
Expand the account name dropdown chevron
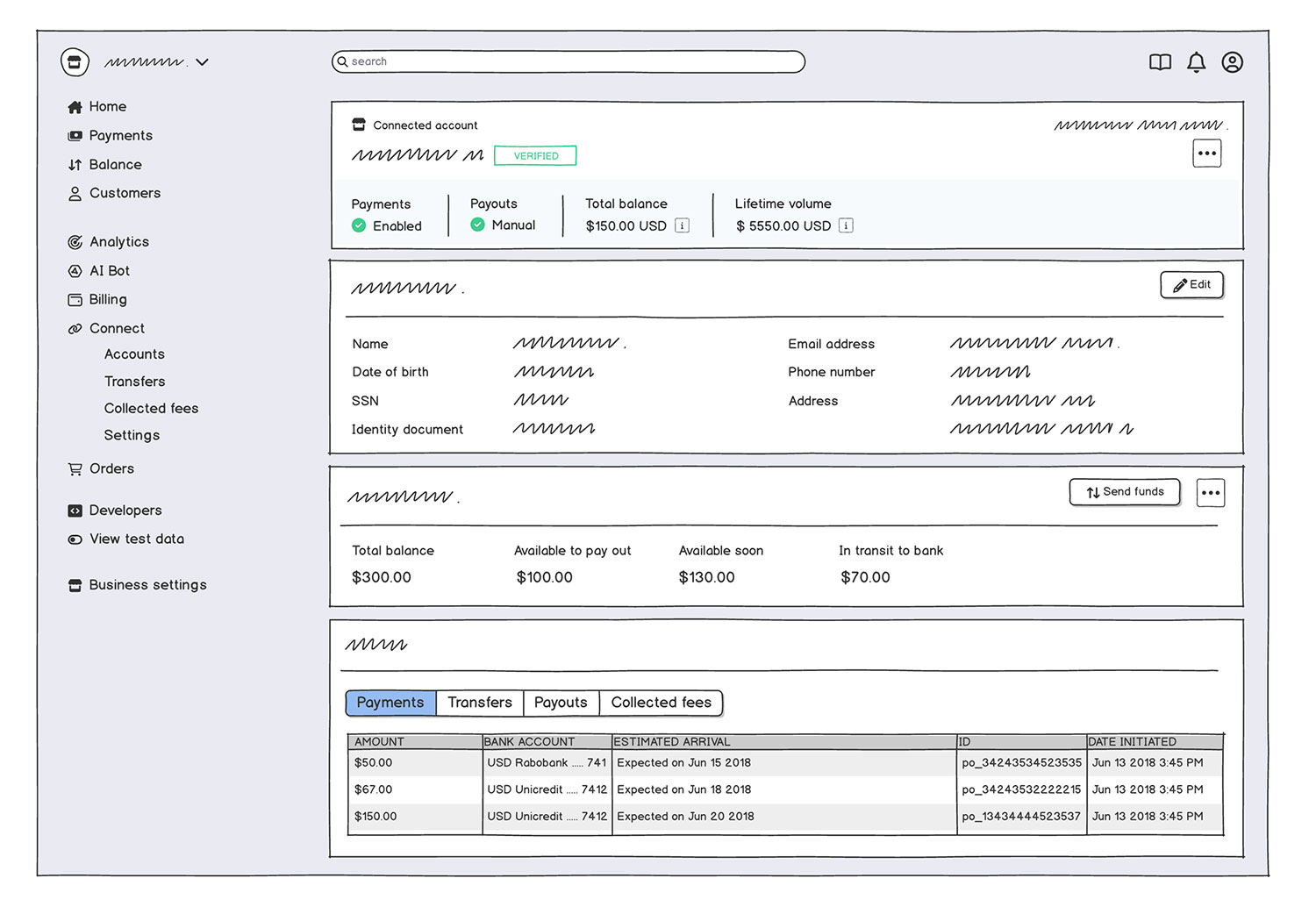click(x=203, y=62)
